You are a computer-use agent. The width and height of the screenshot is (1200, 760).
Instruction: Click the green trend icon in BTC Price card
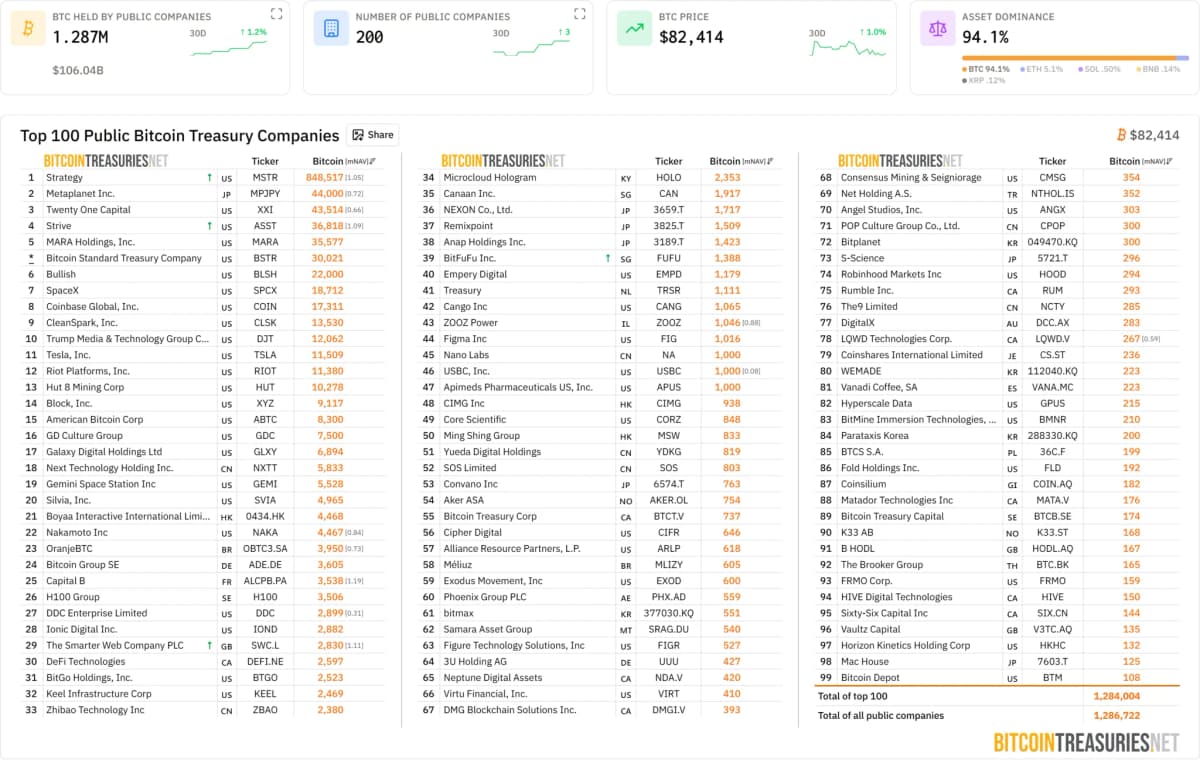[634, 28]
